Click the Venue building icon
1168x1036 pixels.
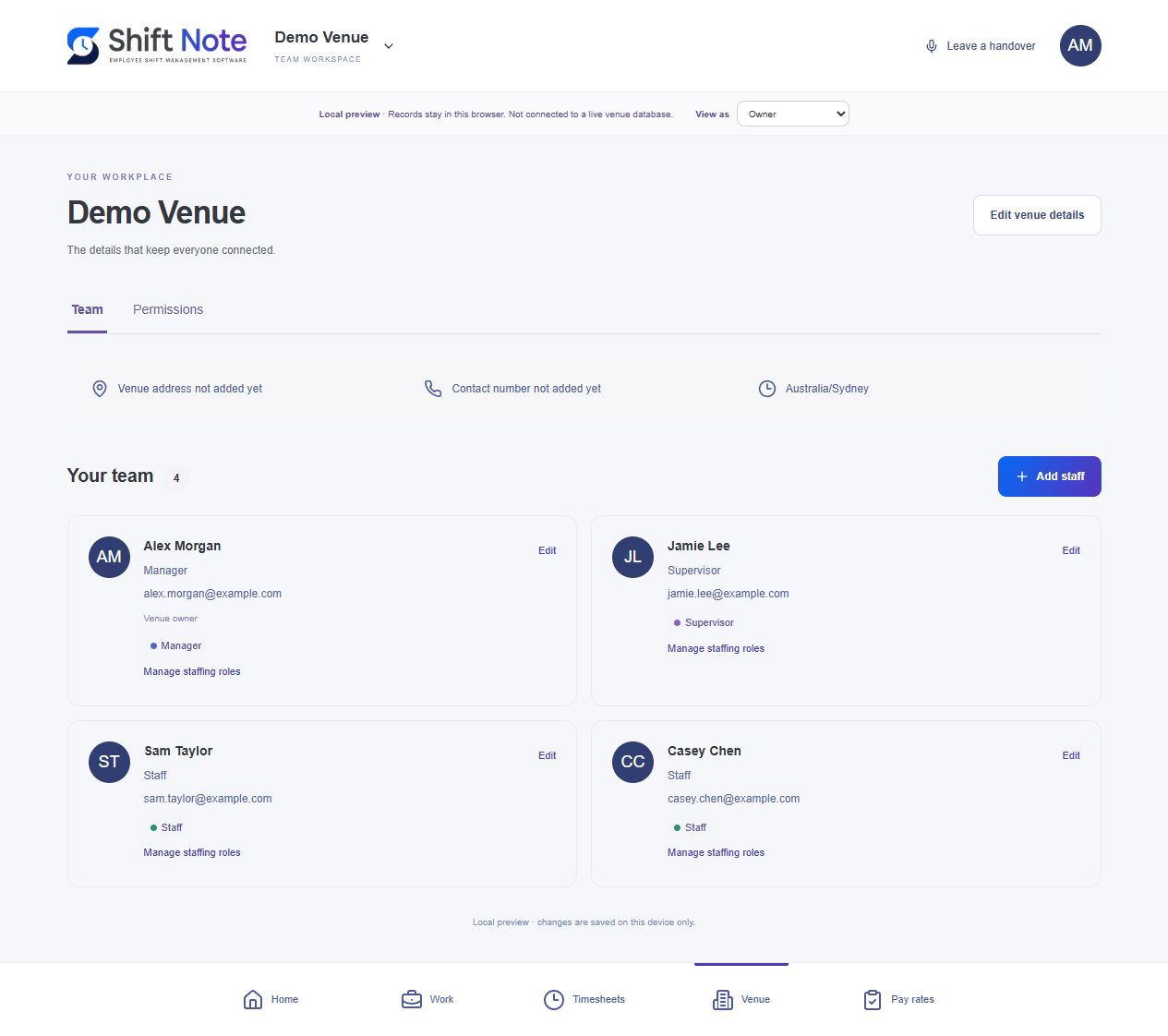(x=723, y=999)
